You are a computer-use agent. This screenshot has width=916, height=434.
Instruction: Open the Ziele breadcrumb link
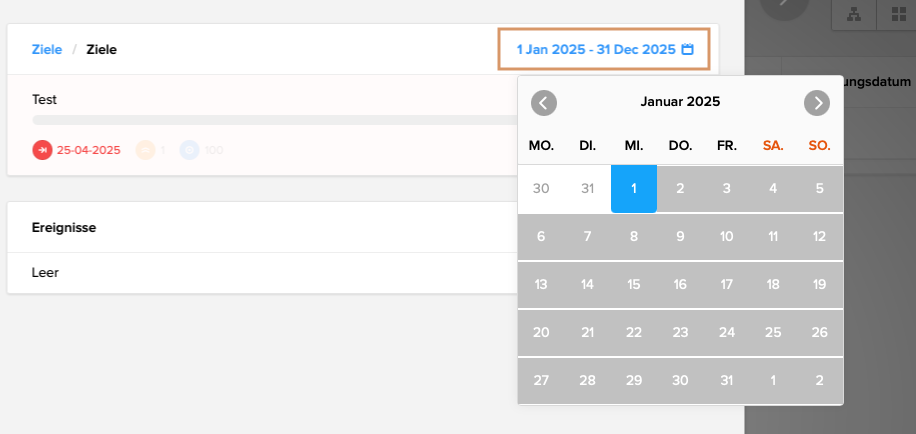click(x=47, y=49)
